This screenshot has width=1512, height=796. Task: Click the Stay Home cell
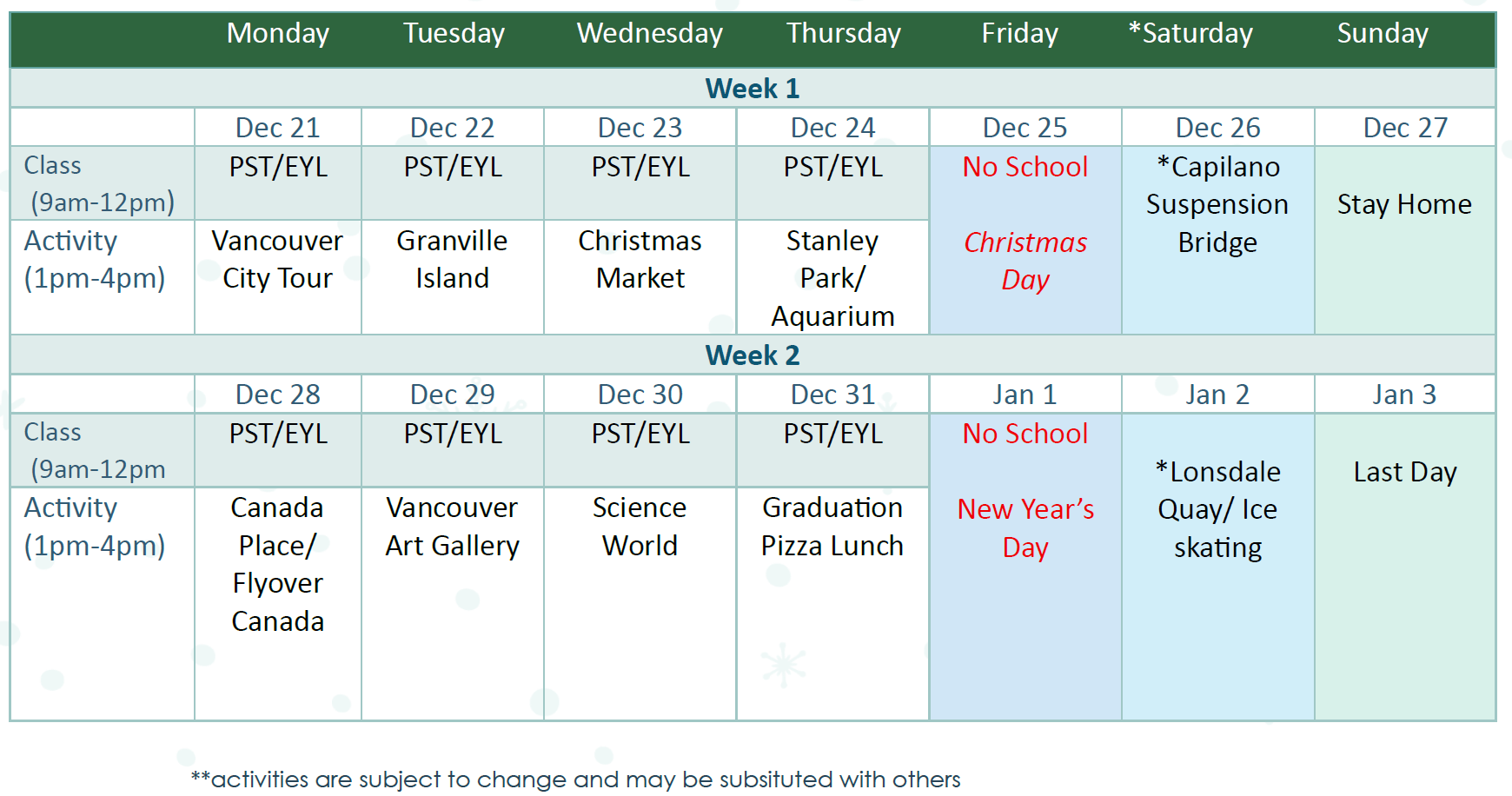(1405, 240)
